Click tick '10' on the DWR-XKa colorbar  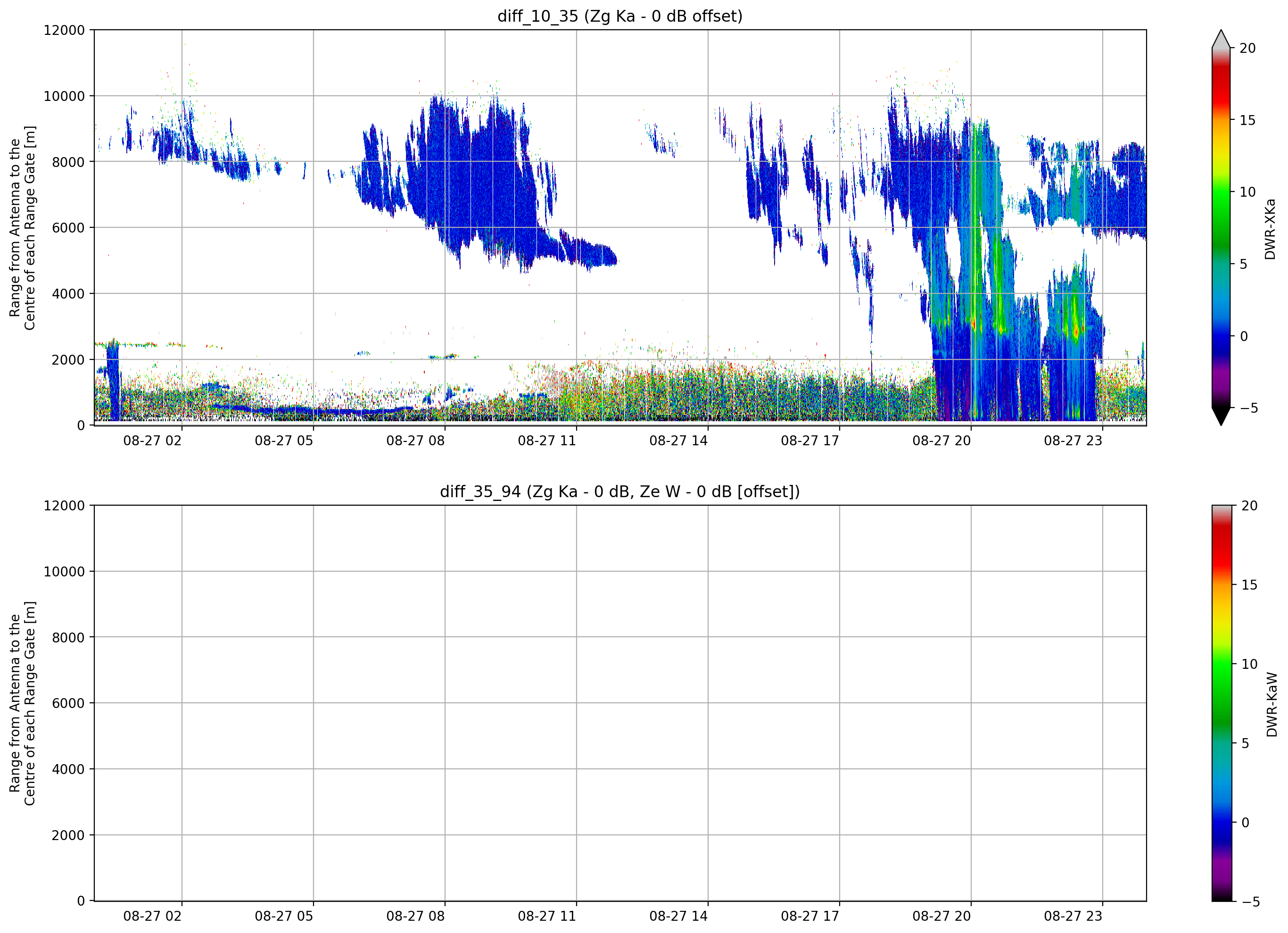click(x=1247, y=192)
